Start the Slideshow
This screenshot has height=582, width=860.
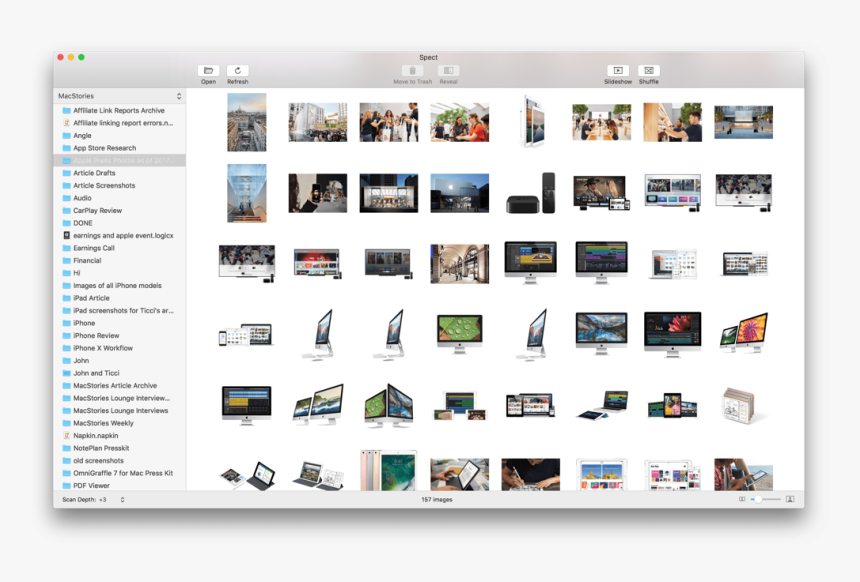[618, 71]
